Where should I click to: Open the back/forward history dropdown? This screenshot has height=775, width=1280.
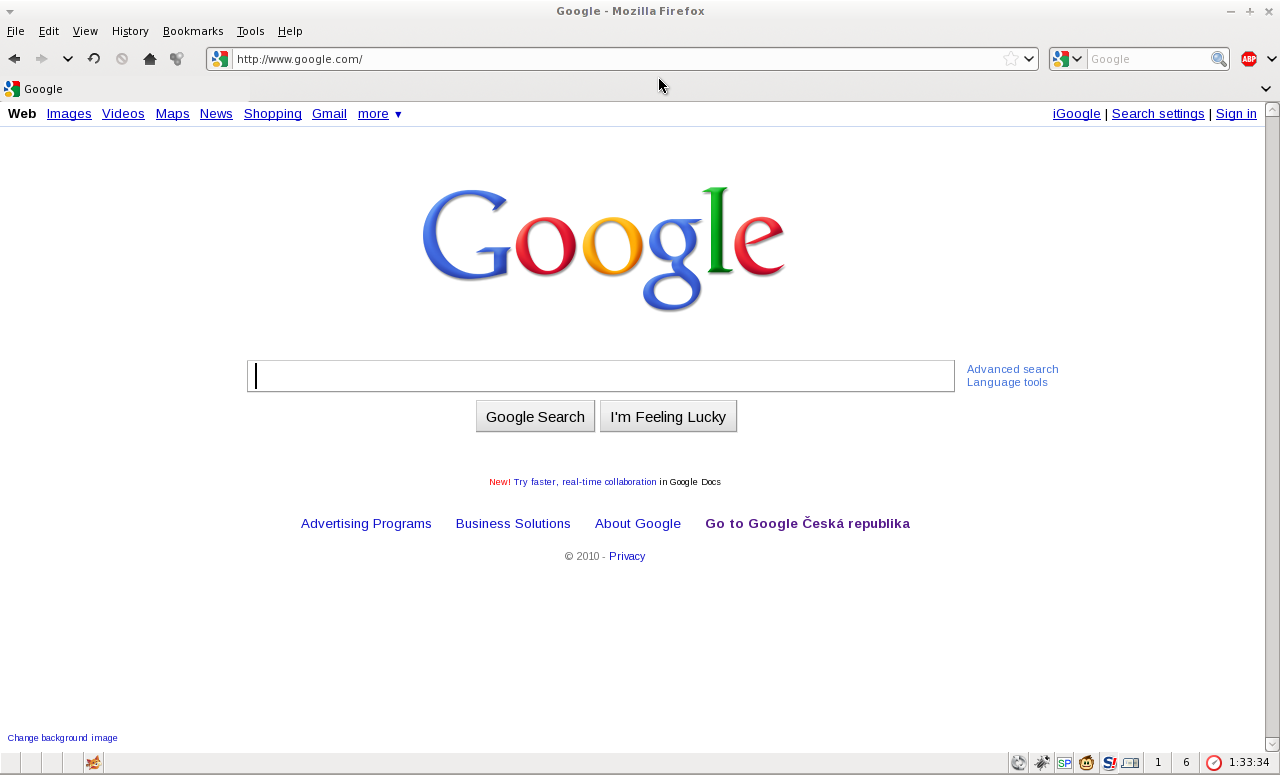point(68,59)
